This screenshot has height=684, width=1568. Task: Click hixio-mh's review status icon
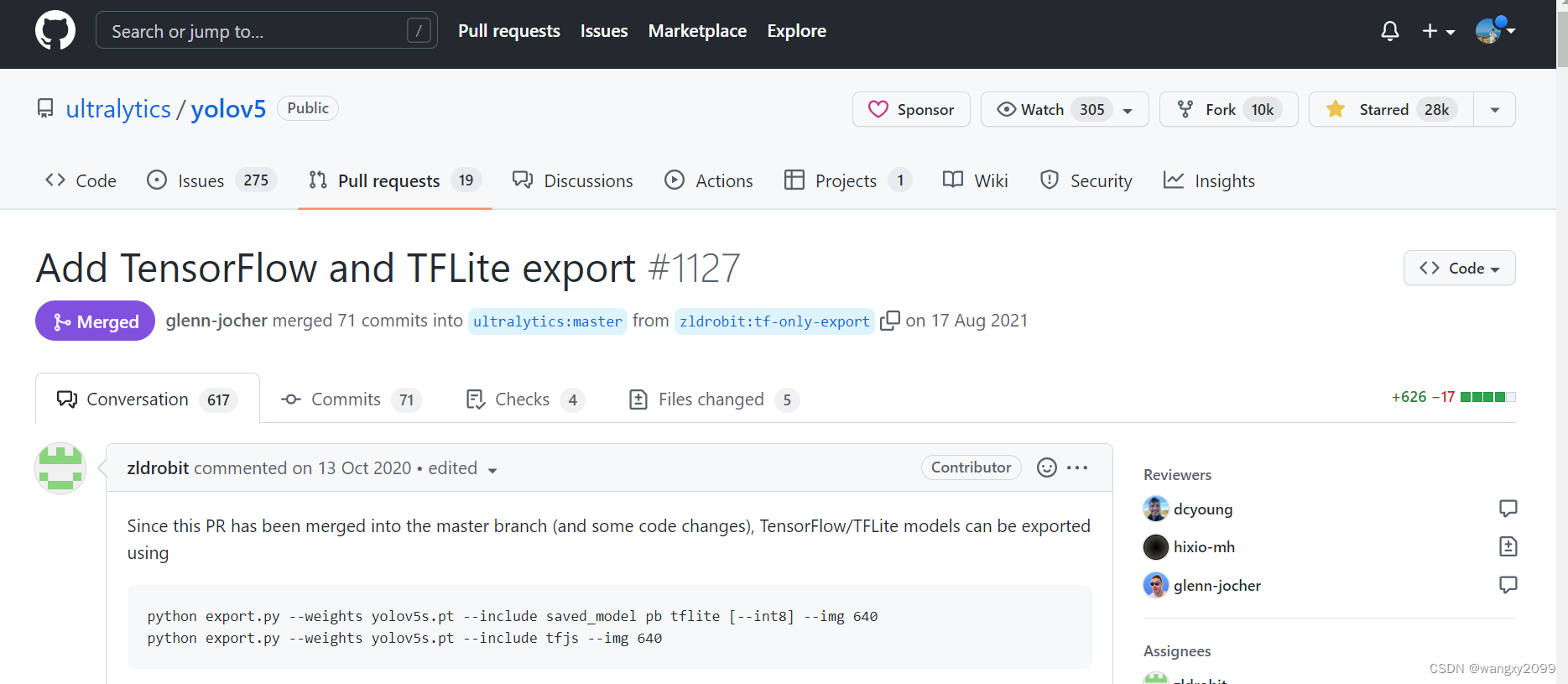coord(1508,546)
